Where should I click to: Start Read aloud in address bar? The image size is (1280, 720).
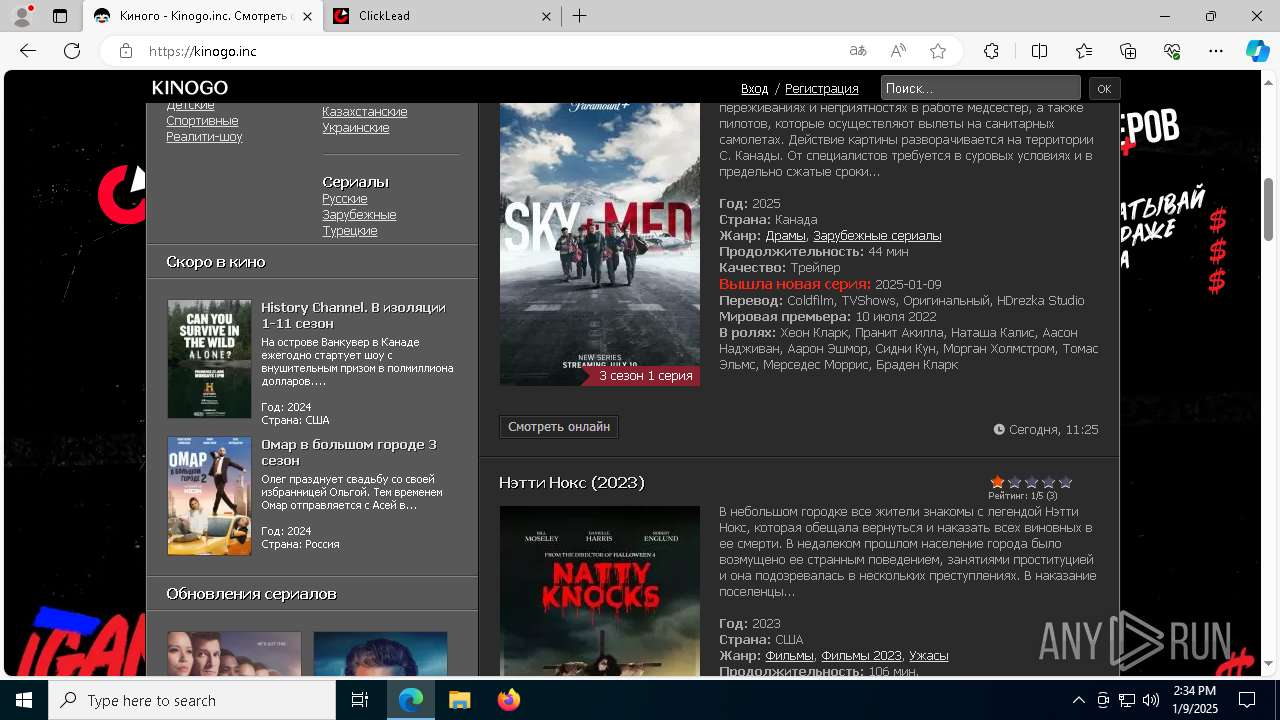pos(898,51)
